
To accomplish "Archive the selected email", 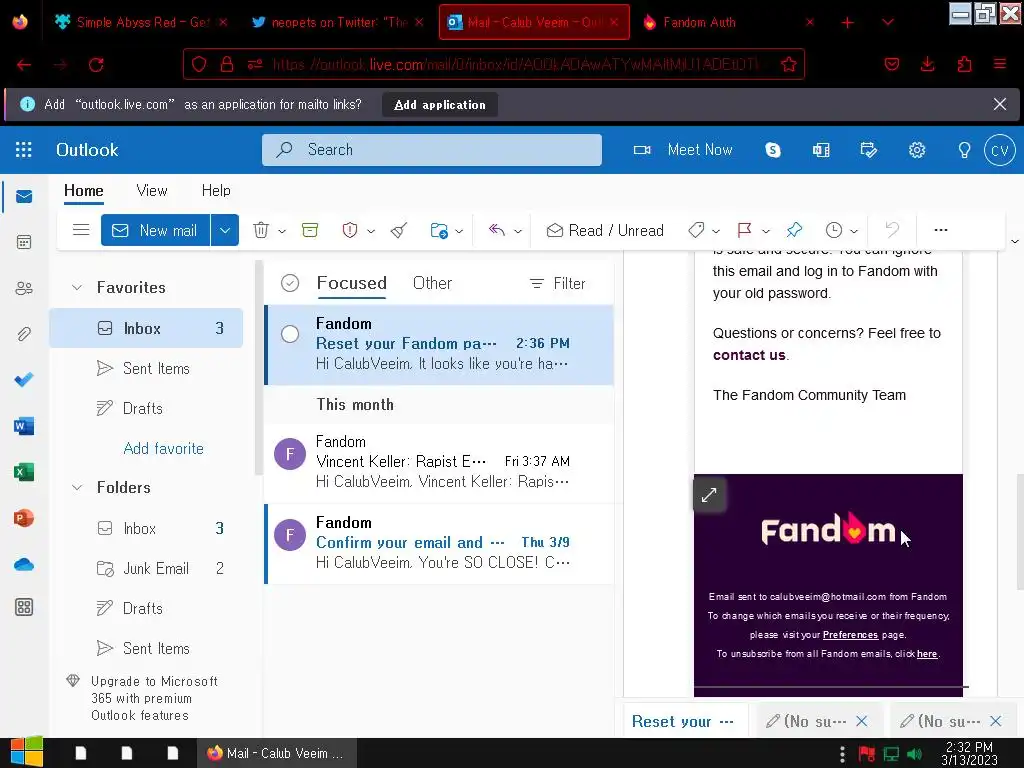I will (310, 230).
